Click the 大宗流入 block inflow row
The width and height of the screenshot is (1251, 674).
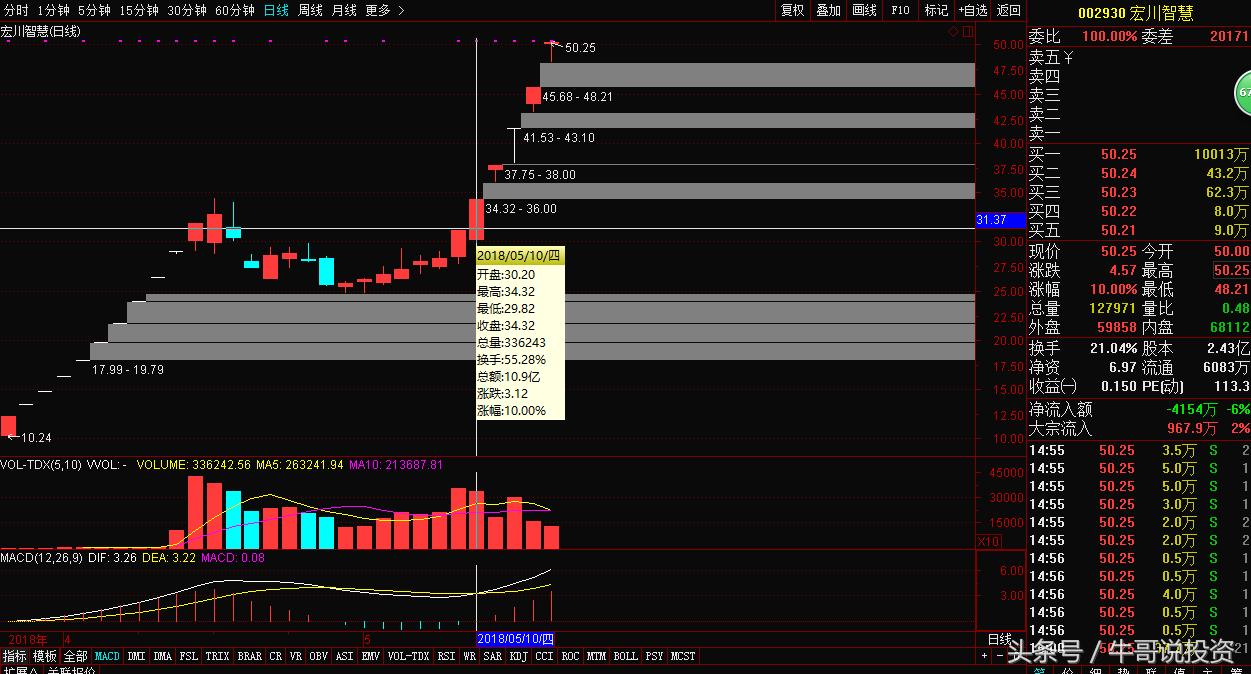click(1139, 428)
